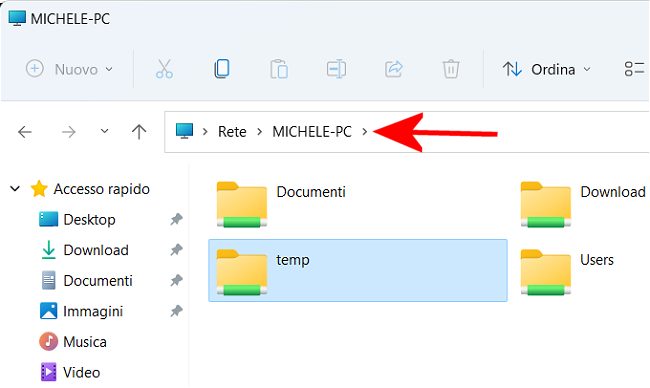Screen dimensions: 650x388
Task: Collapse the Accesso rapido tree
Action: pos(15,189)
